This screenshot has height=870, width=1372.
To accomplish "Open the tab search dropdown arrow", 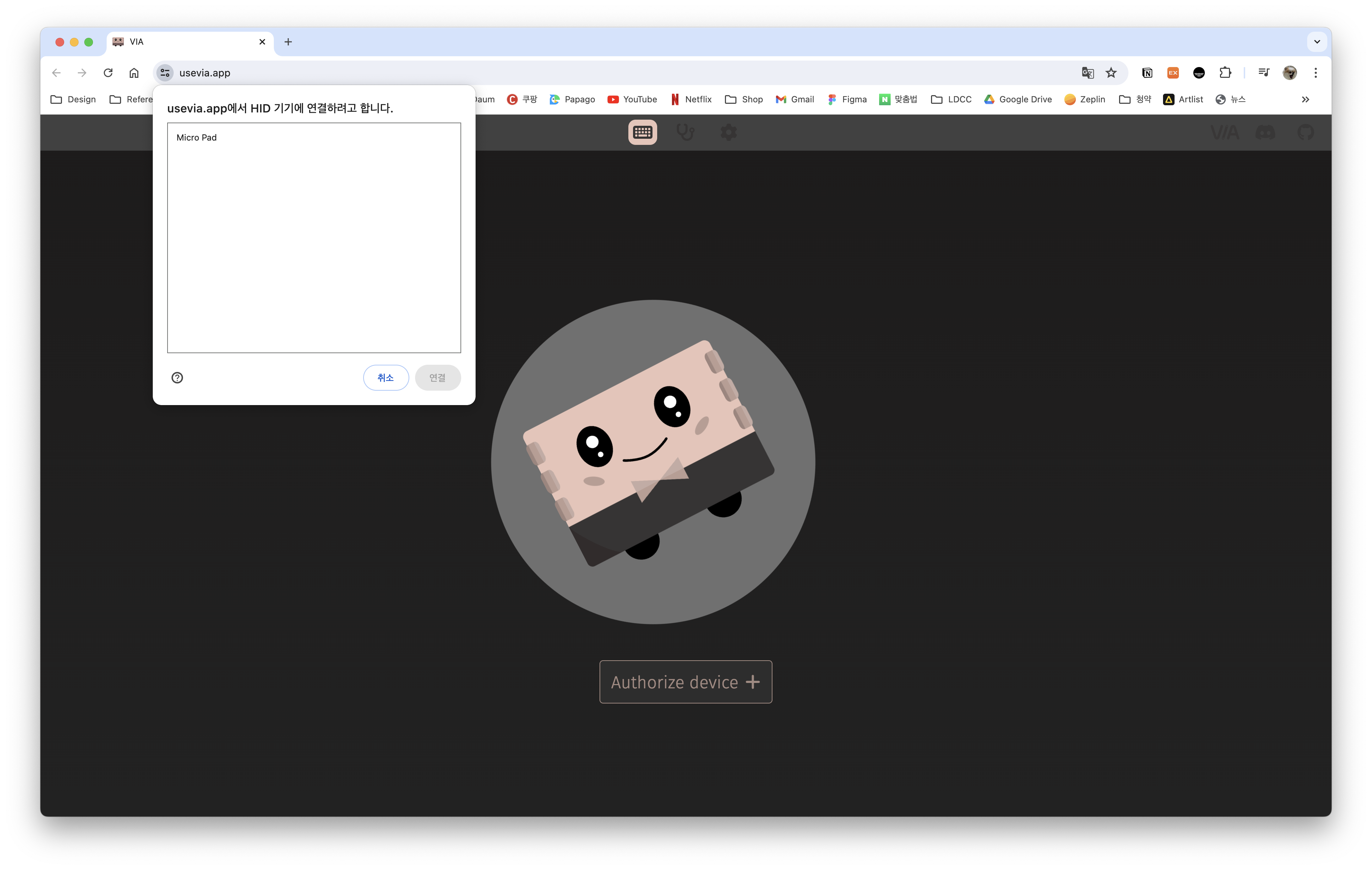I will (x=1317, y=41).
